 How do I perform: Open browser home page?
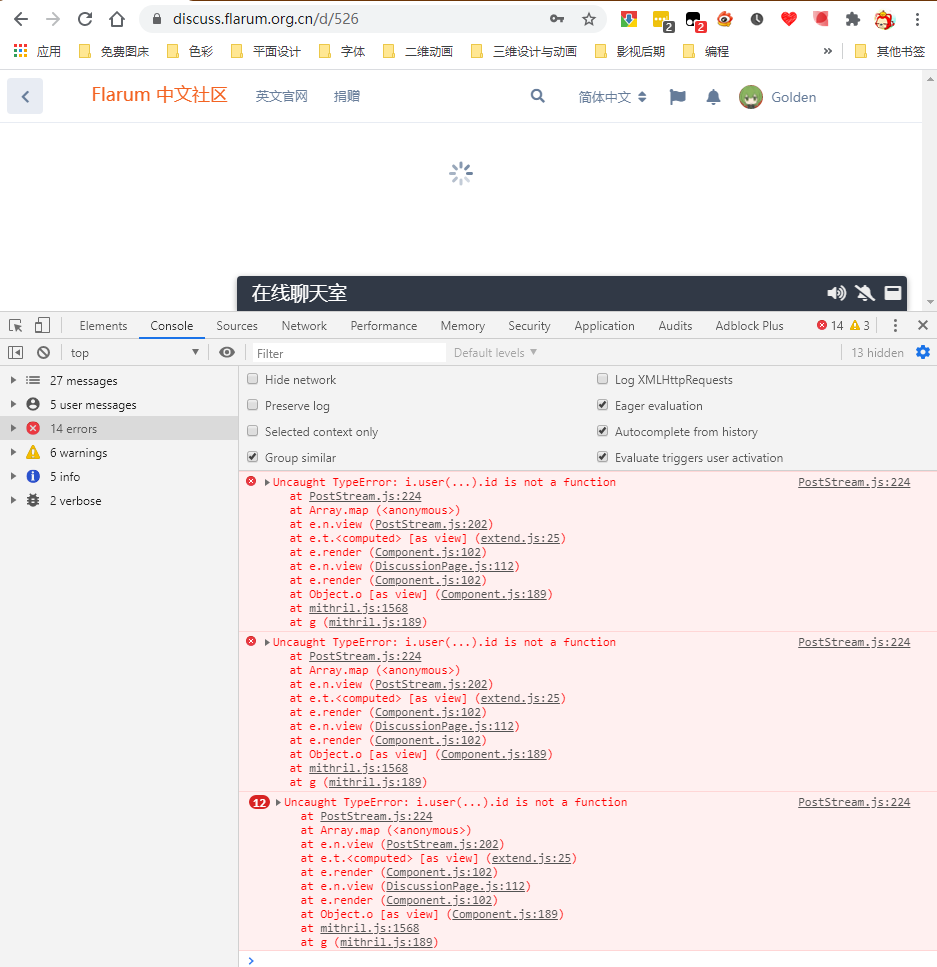click(x=117, y=19)
